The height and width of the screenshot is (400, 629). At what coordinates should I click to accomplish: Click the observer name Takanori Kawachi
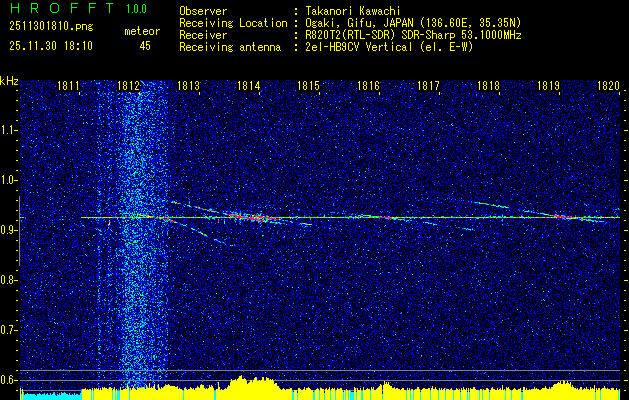coord(353,11)
